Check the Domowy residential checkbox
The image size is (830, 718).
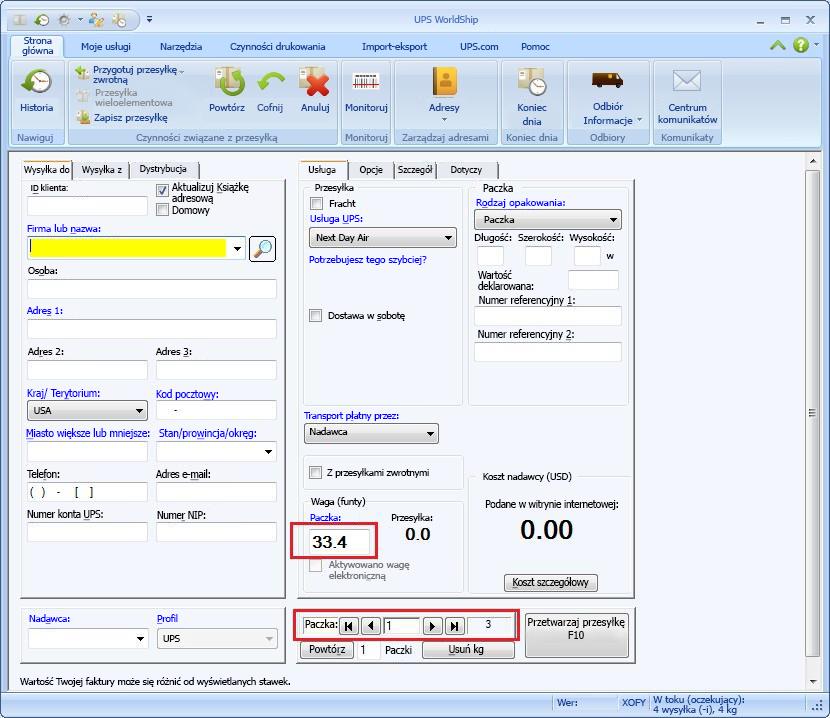[163, 210]
